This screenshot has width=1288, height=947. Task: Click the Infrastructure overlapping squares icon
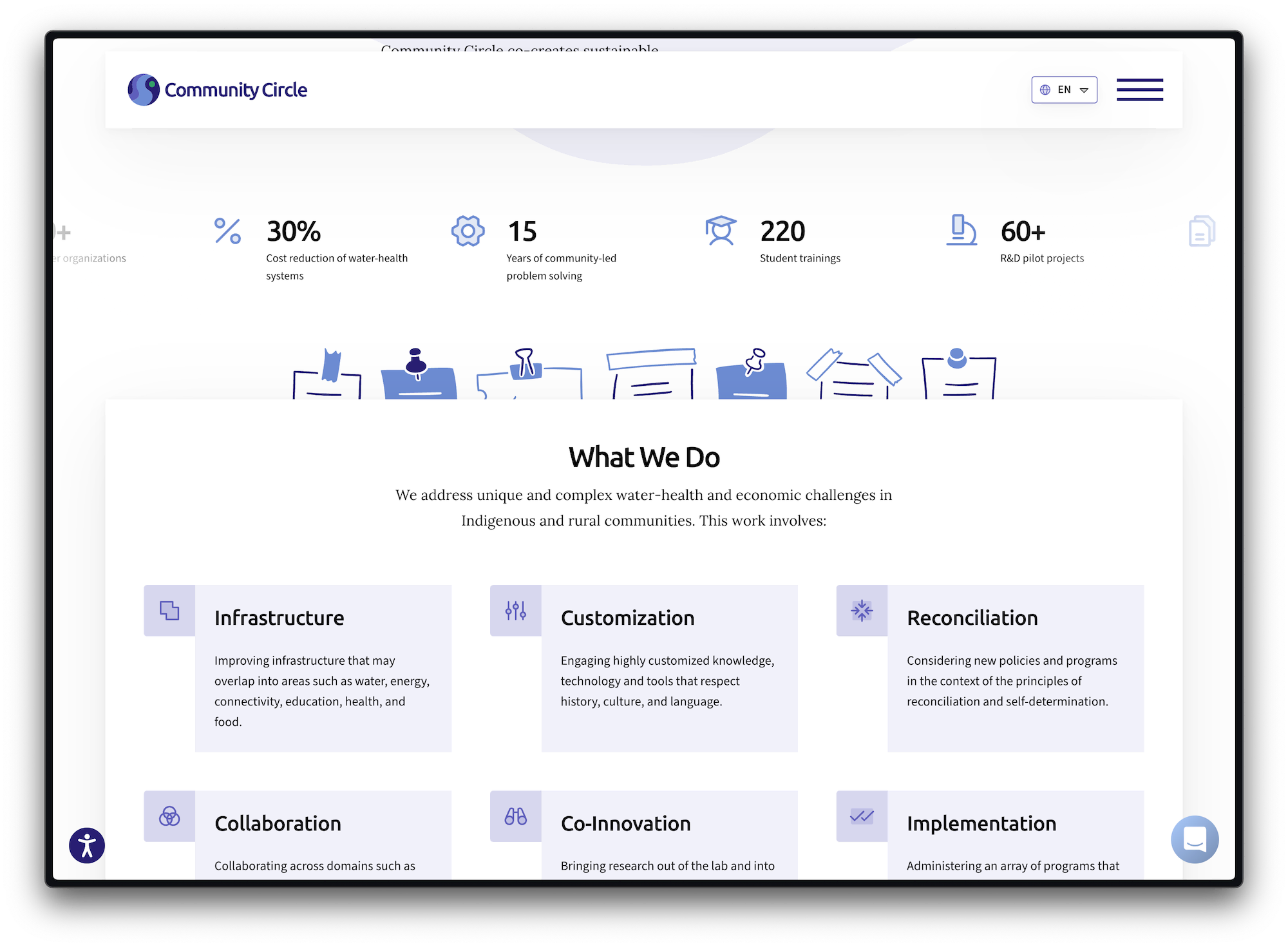169,610
